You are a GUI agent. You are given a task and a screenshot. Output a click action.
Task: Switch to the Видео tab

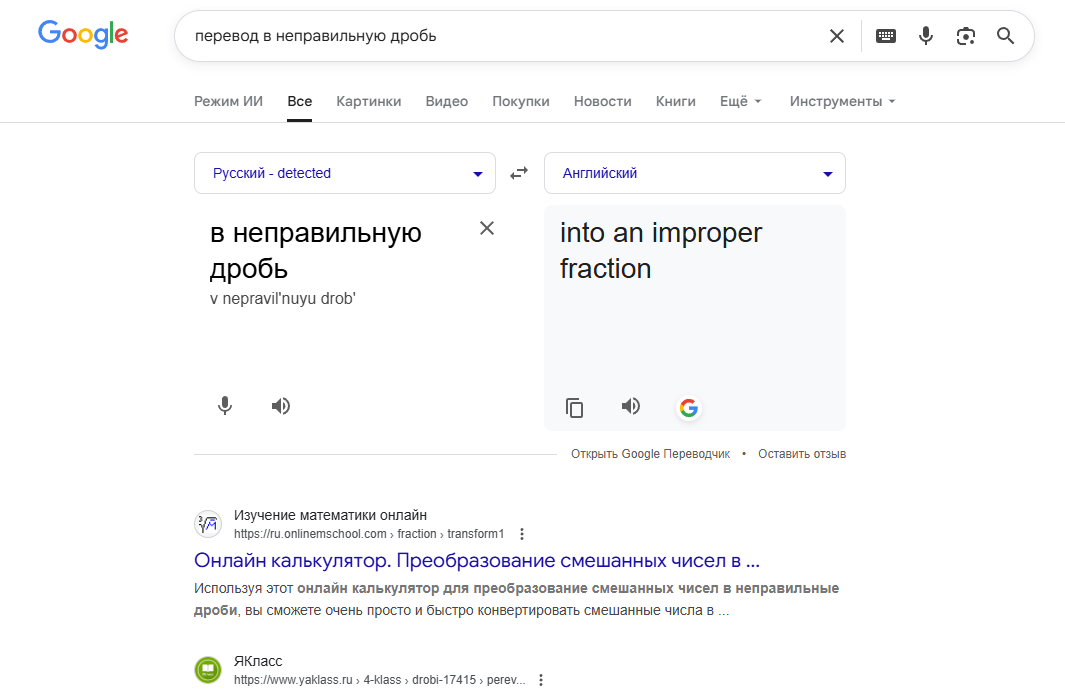click(x=446, y=101)
